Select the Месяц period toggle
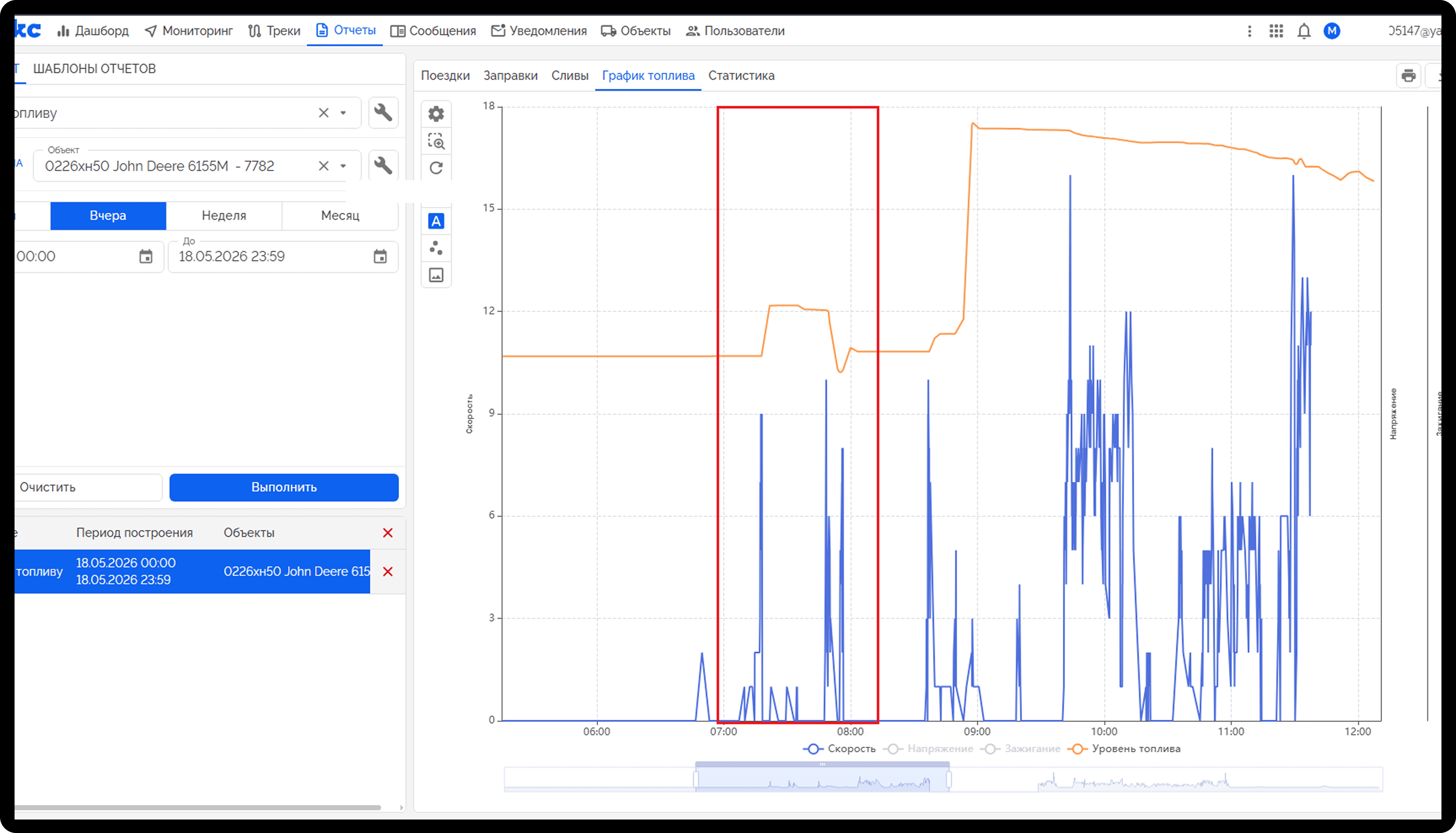The image size is (1456, 833). (340, 216)
